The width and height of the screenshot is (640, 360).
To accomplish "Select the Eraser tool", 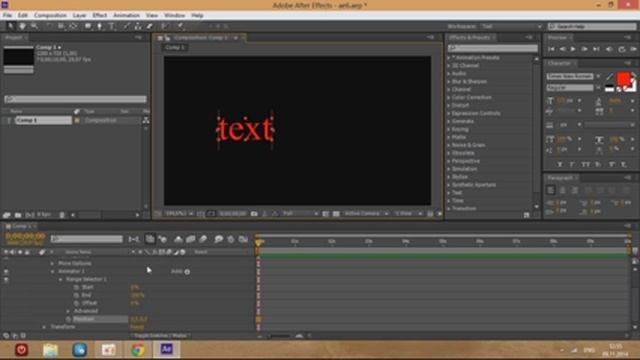I will click(x=150, y=26).
